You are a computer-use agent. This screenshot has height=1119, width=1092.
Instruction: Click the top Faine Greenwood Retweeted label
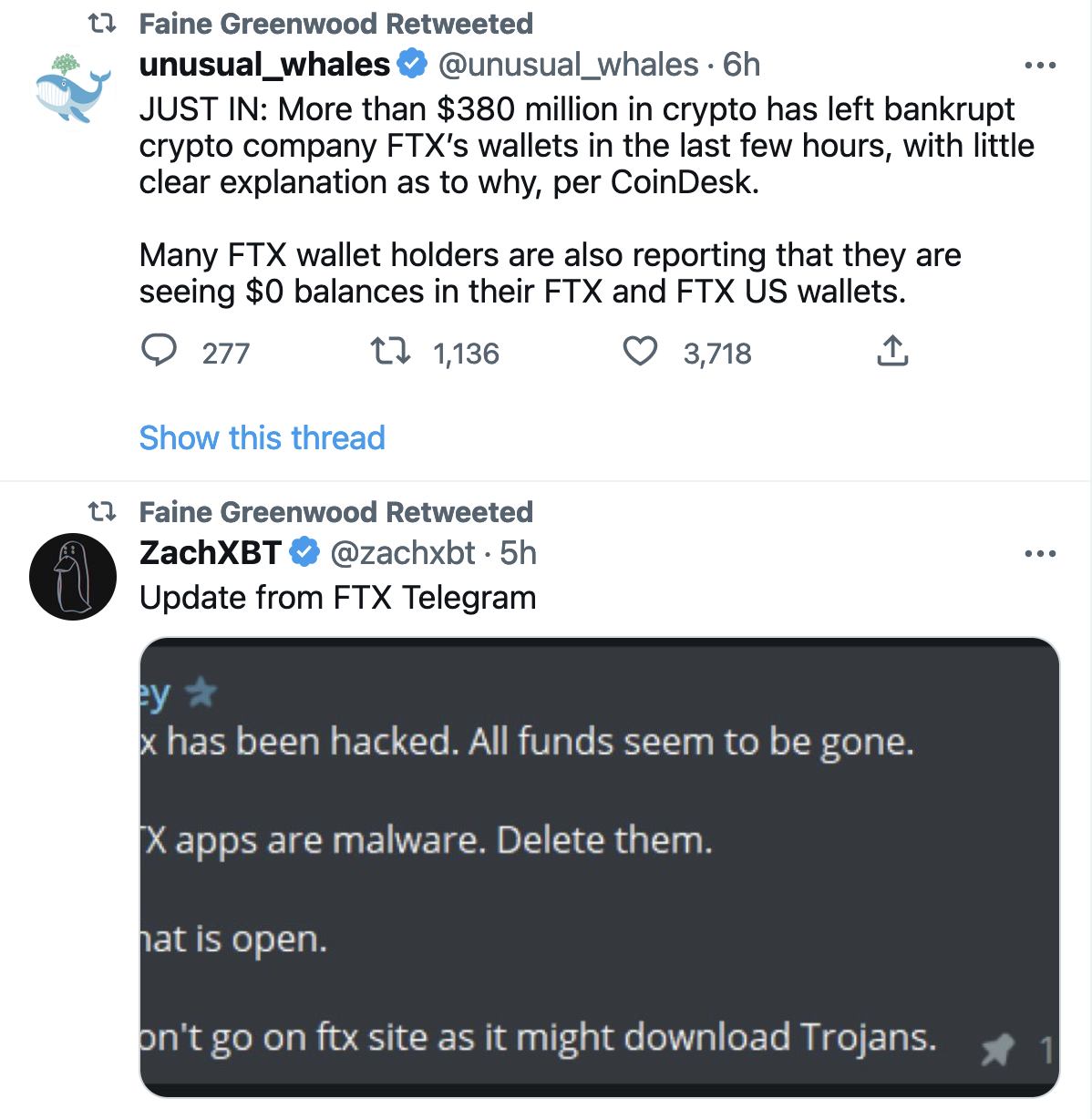(335, 24)
